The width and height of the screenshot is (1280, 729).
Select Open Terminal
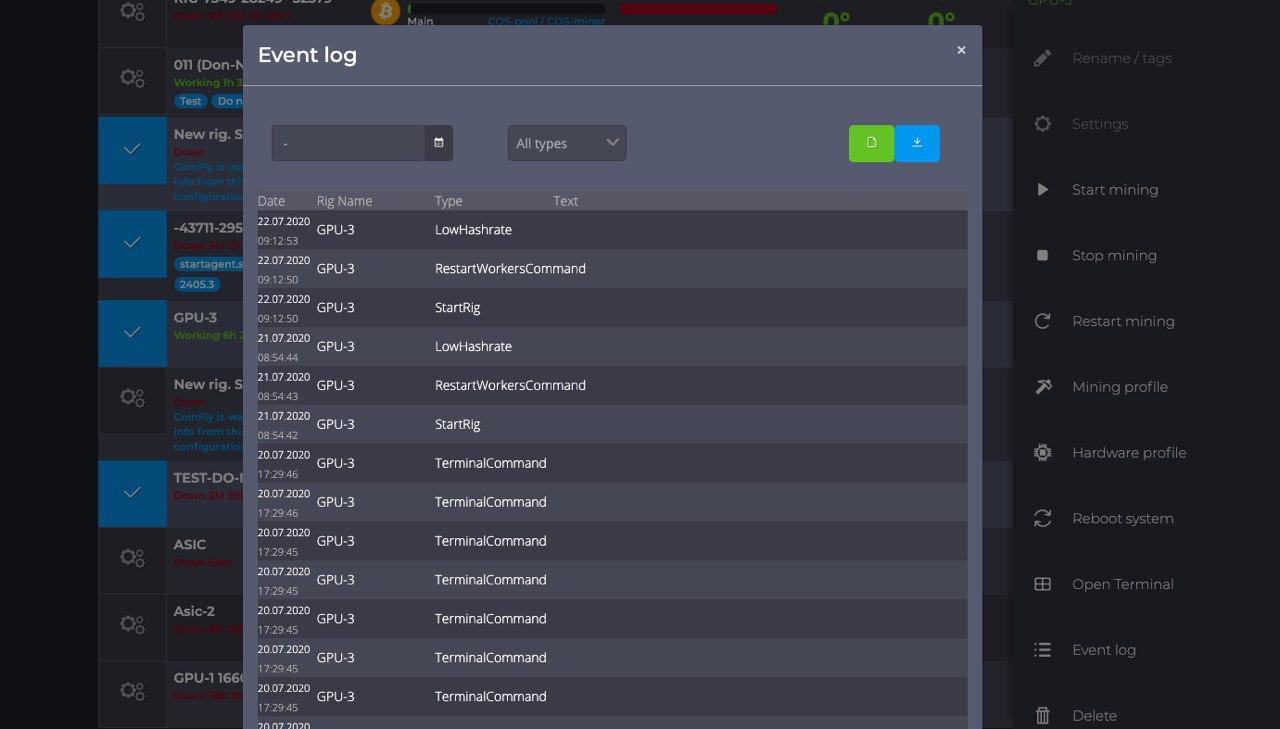(1123, 584)
